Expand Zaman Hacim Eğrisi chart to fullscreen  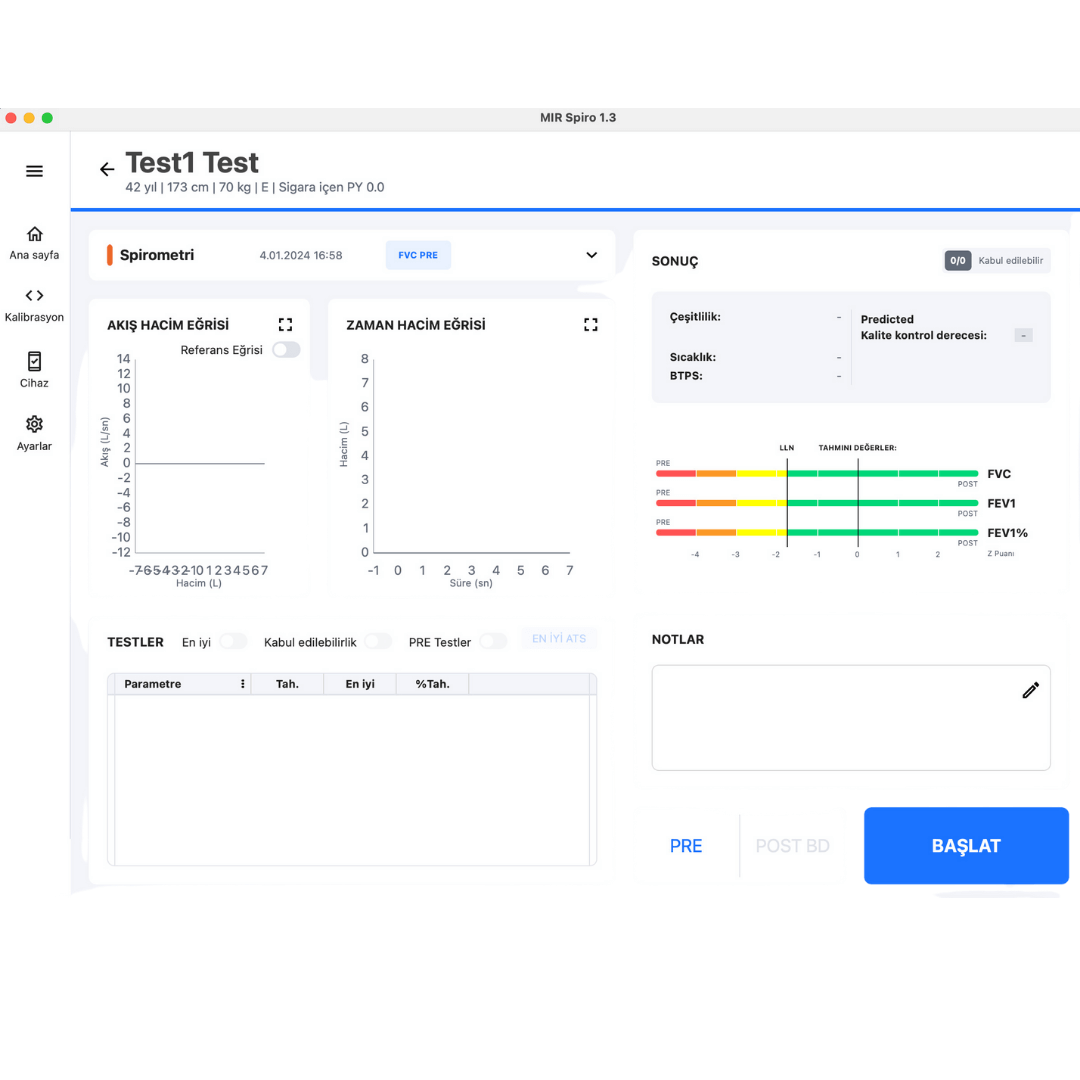[591, 325]
